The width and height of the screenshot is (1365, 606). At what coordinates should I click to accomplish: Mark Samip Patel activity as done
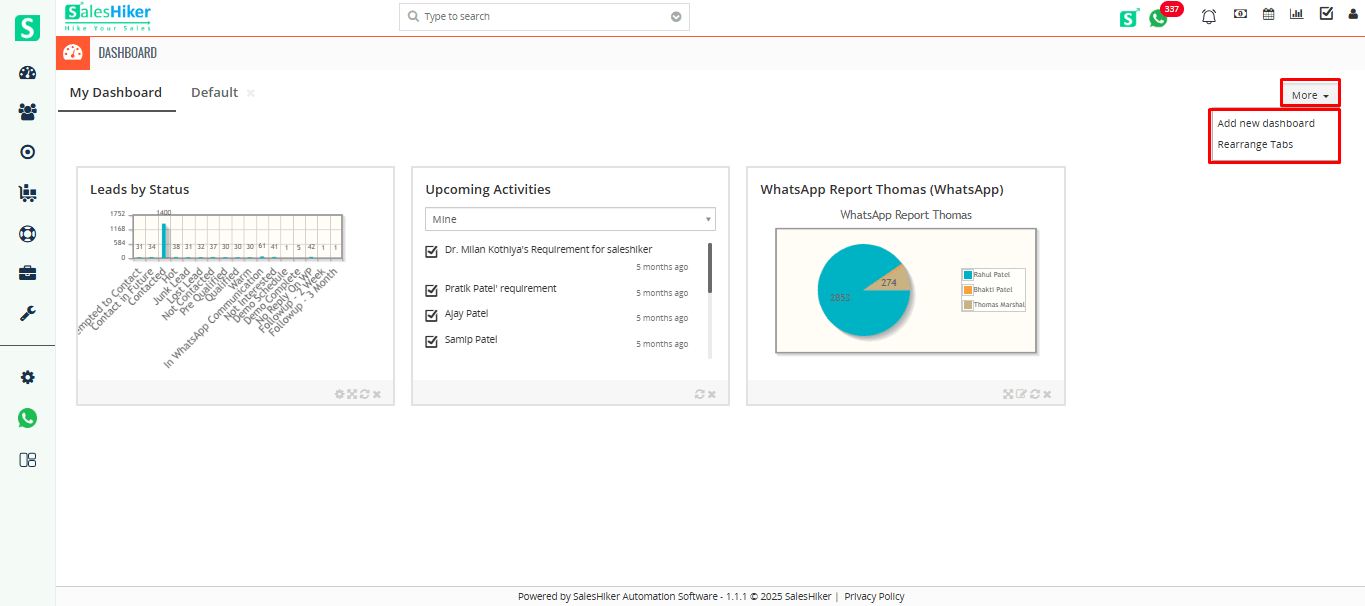click(431, 340)
